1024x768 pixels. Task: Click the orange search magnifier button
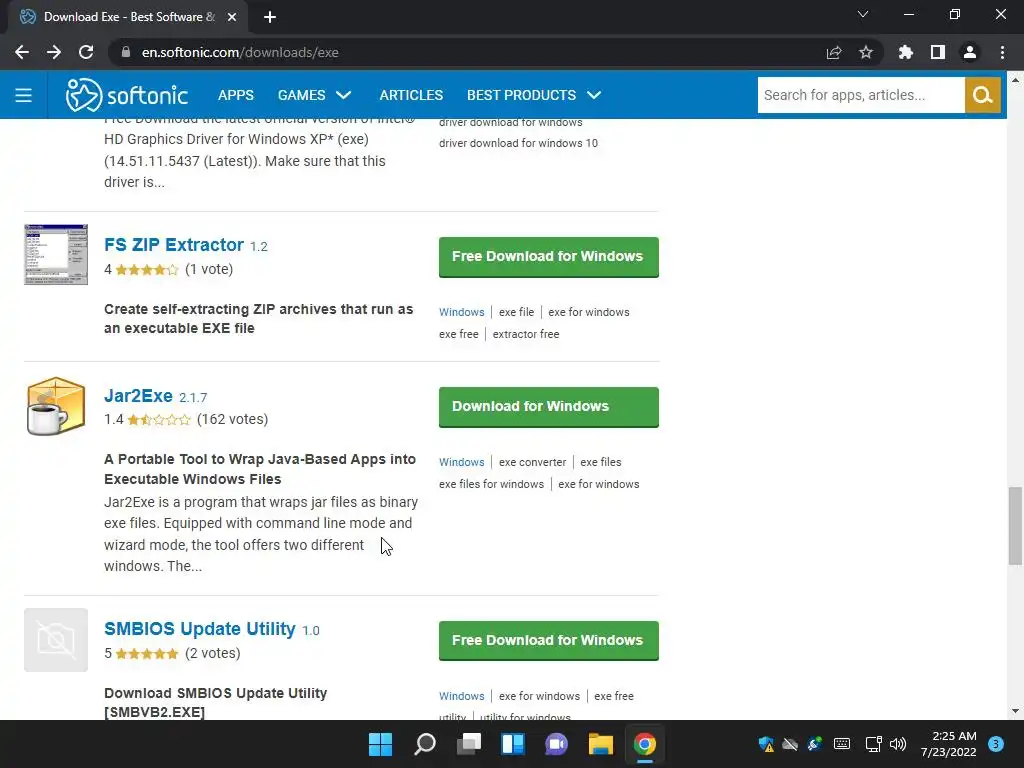click(x=982, y=95)
